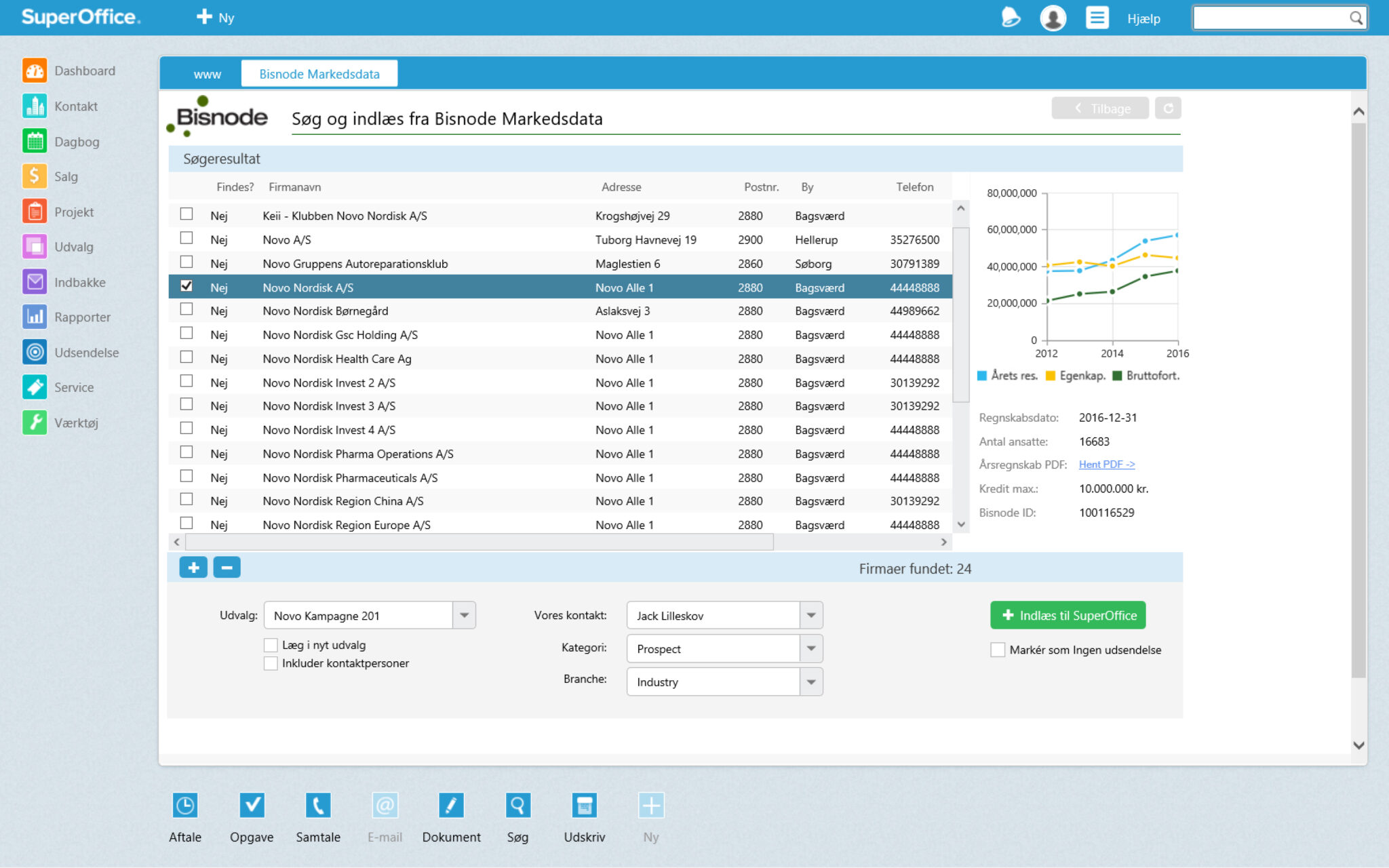The image size is (1389, 868).
Task: Open the user profile avatar icon
Action: (1053, 18)
